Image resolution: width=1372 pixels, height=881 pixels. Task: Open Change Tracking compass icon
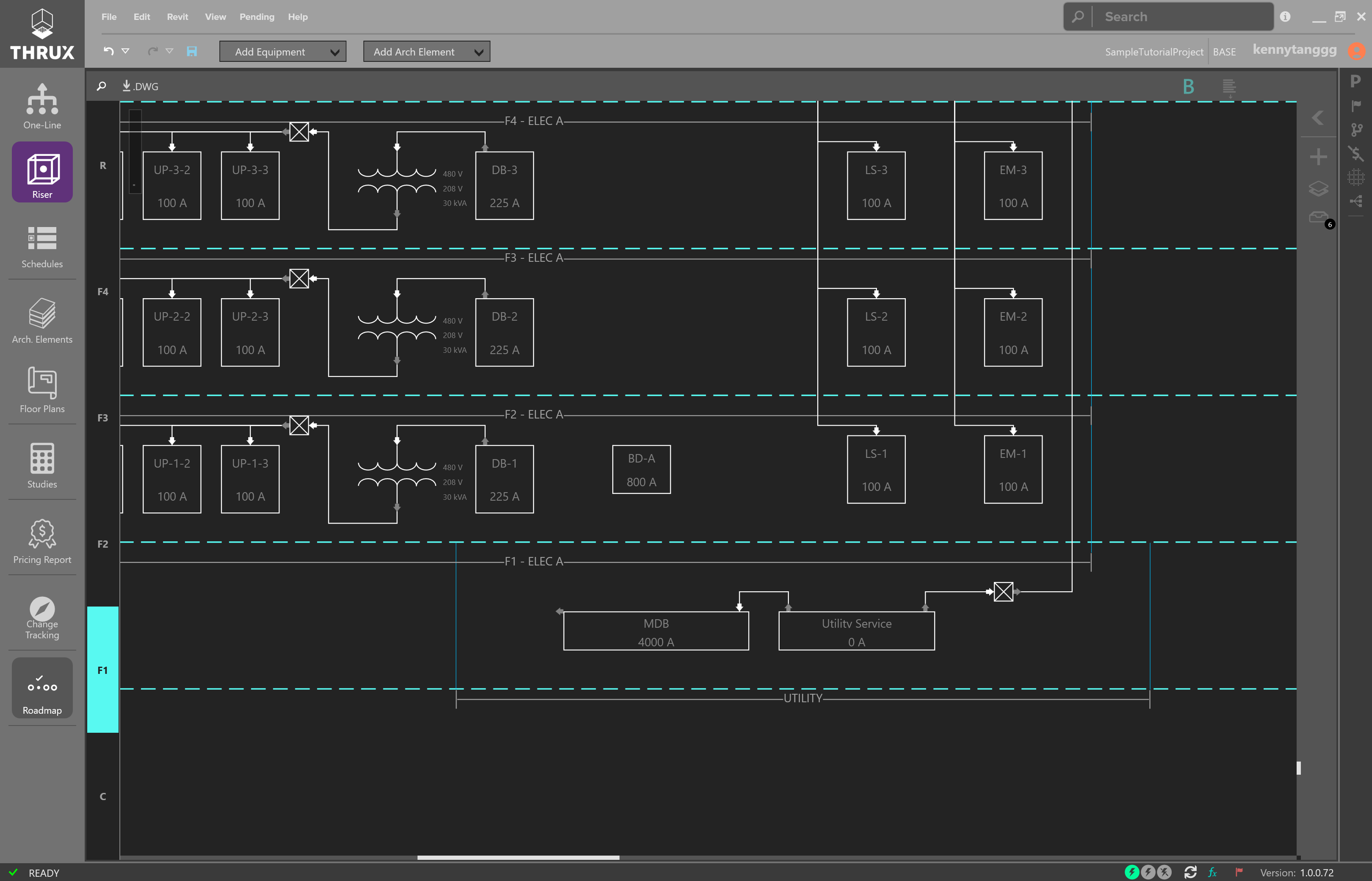42,618
